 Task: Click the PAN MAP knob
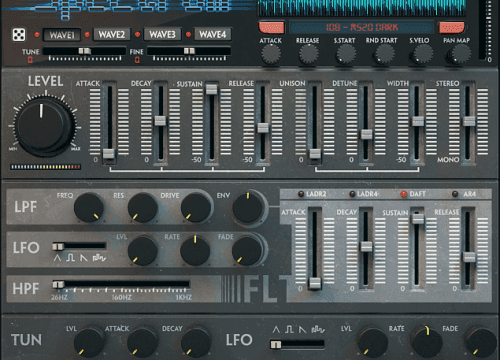pos(459,54)
